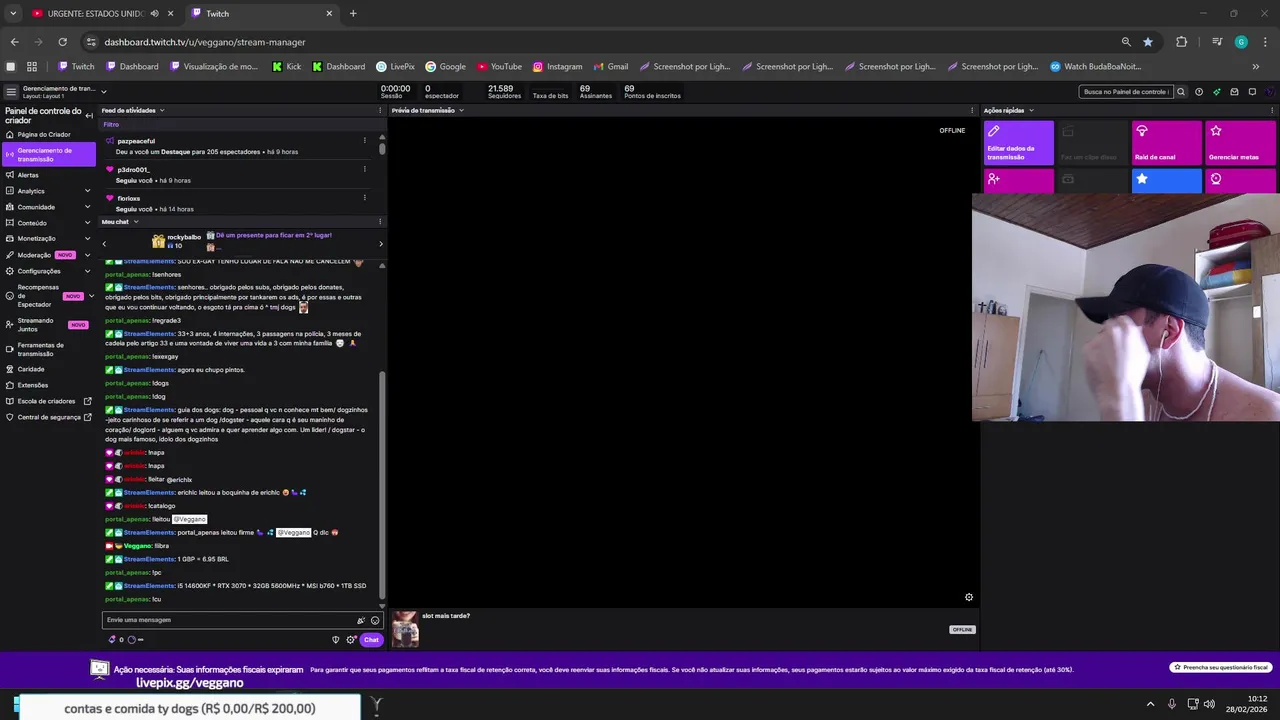The height and width of the screenshot is (720, 1280).
Task: Click Editar dados da transmissão quick action
Action: [1019, 143]
